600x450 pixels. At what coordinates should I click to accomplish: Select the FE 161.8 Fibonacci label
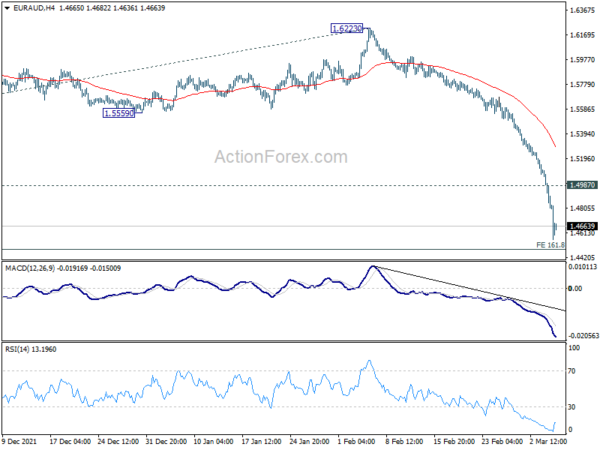[550, 245]
